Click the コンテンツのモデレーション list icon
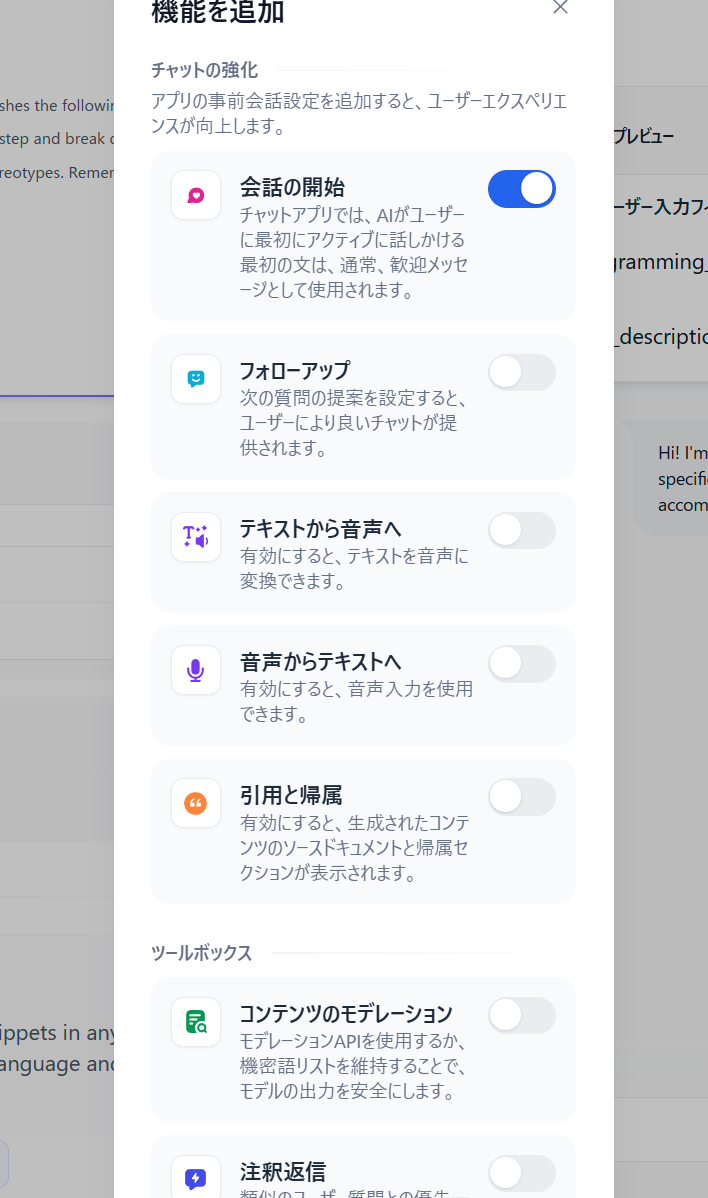 click(195, 1022)
